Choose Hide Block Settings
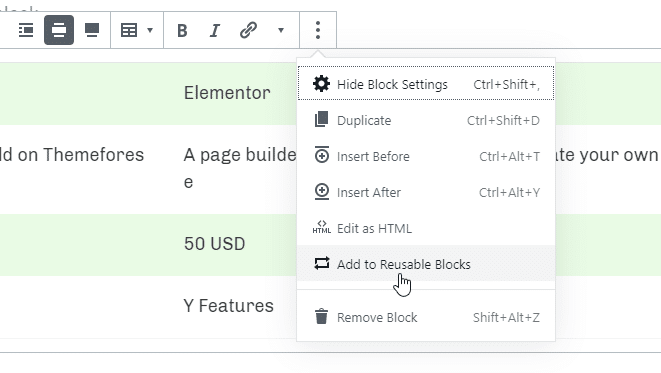This screenshot has width=661, height=373. 426,83
